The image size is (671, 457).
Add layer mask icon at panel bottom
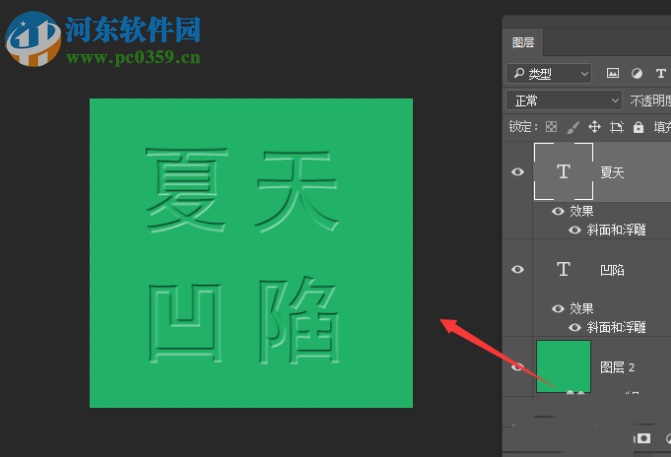tap(643, 438)
